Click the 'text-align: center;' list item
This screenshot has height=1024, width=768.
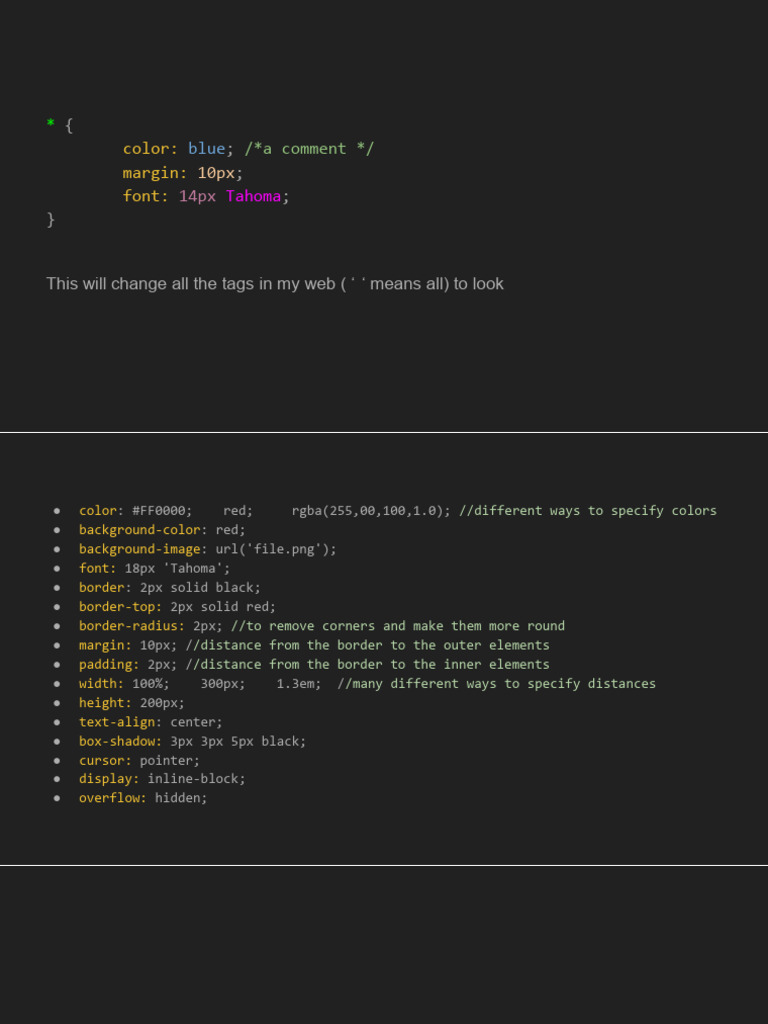click(x=151, y=722)
